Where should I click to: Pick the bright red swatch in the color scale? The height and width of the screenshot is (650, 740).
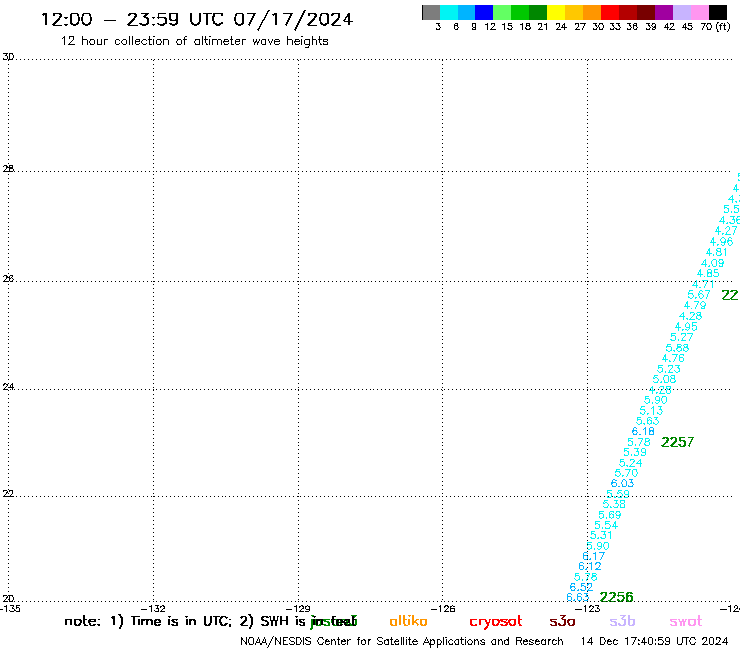coord(610,12)
